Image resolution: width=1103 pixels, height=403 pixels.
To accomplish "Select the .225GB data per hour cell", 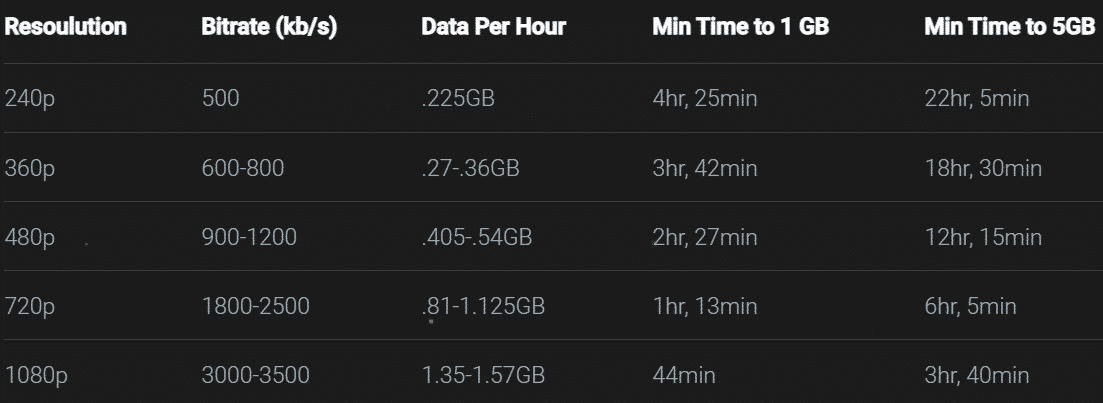I will click(458, 98).
